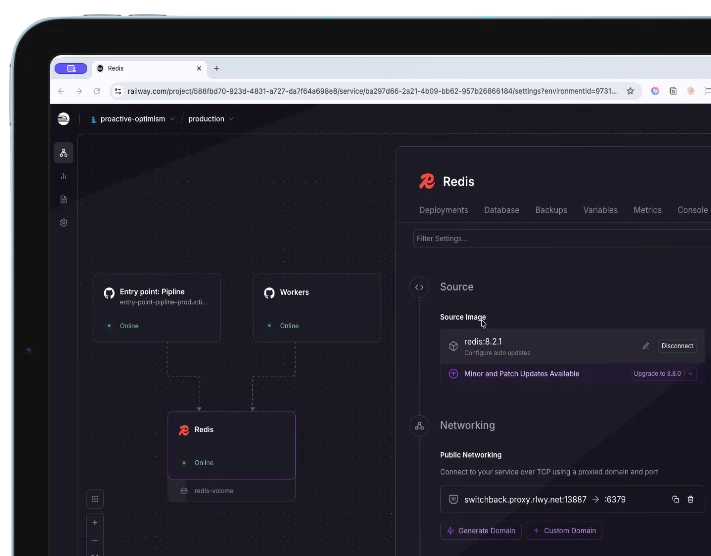Delete the TCP proxy with trash icon
711x556 pixels.
click(x=690, y=499)
